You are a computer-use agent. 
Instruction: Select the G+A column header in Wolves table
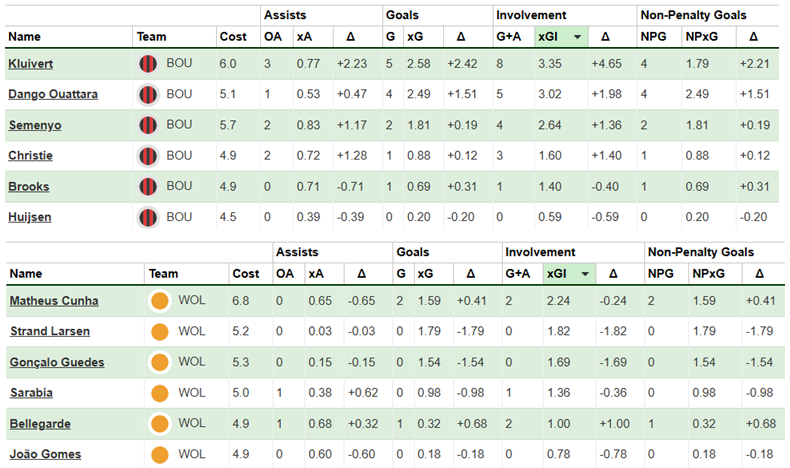click(519, 273)
